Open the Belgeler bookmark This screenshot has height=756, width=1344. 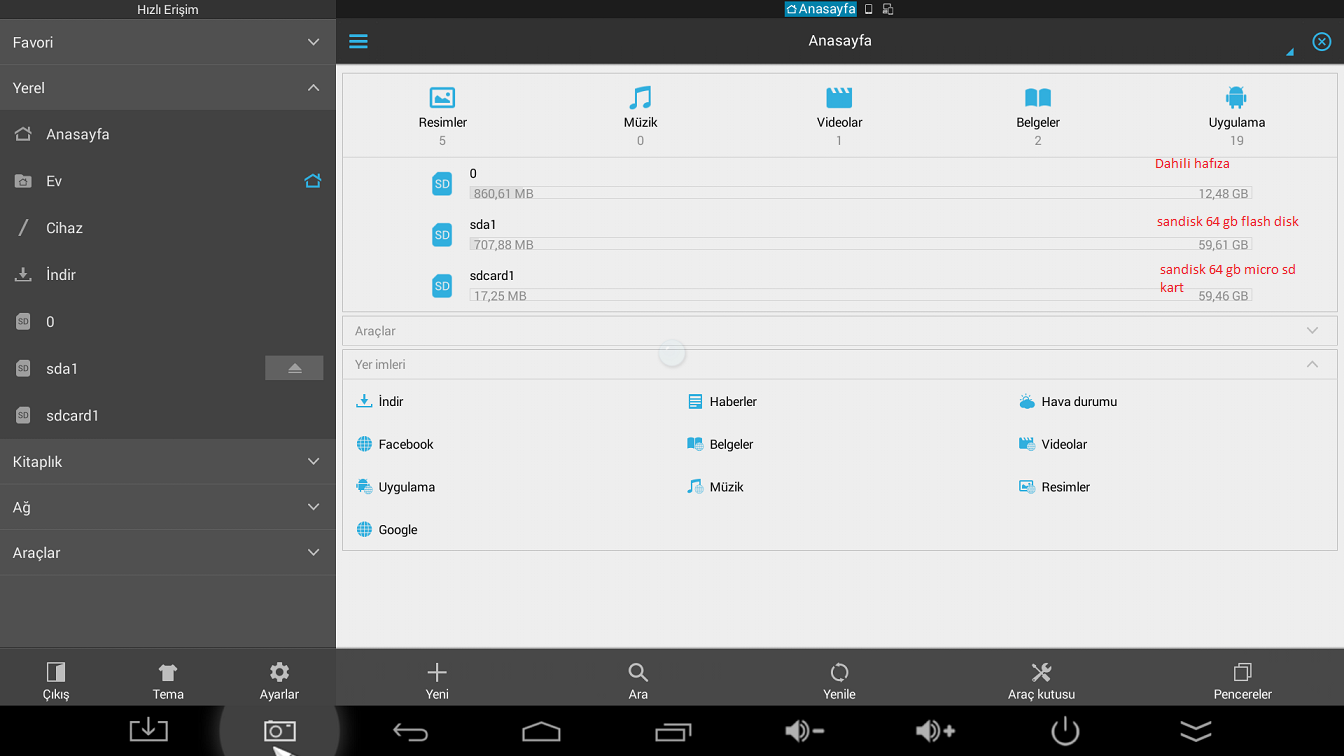[x=720, y=444]
